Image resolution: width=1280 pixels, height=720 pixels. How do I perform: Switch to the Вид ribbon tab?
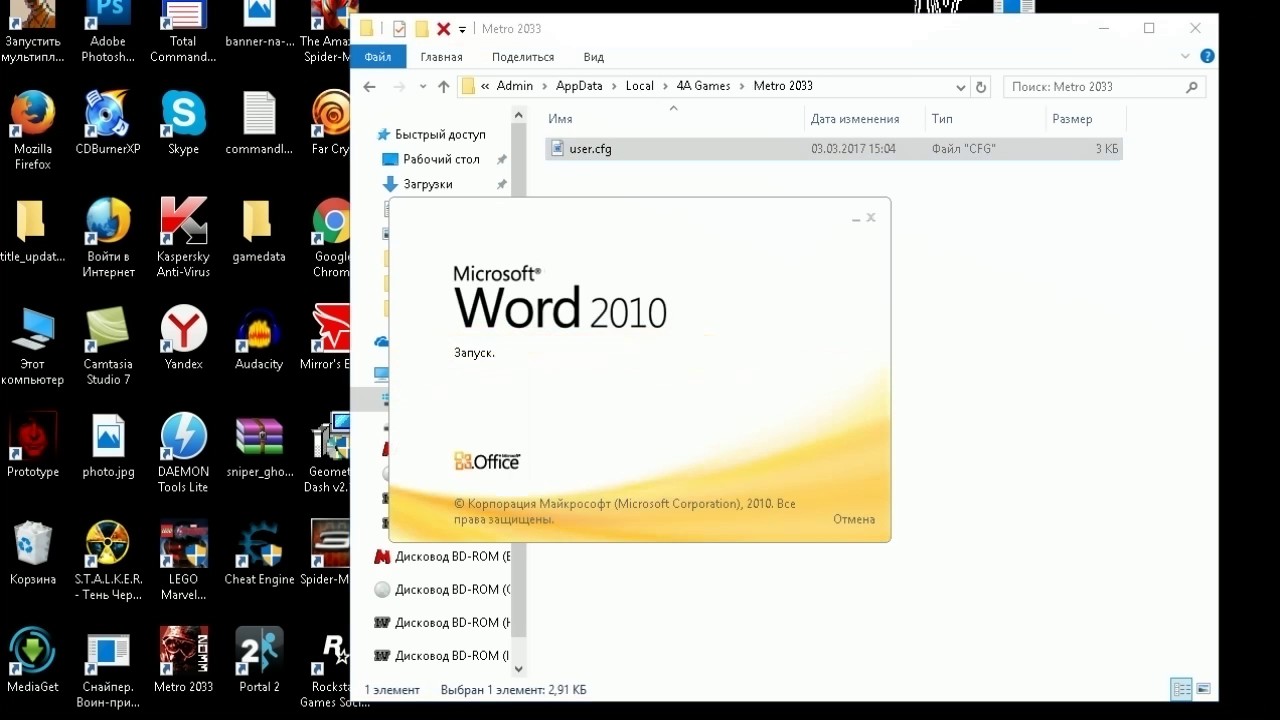pos(594,57)
